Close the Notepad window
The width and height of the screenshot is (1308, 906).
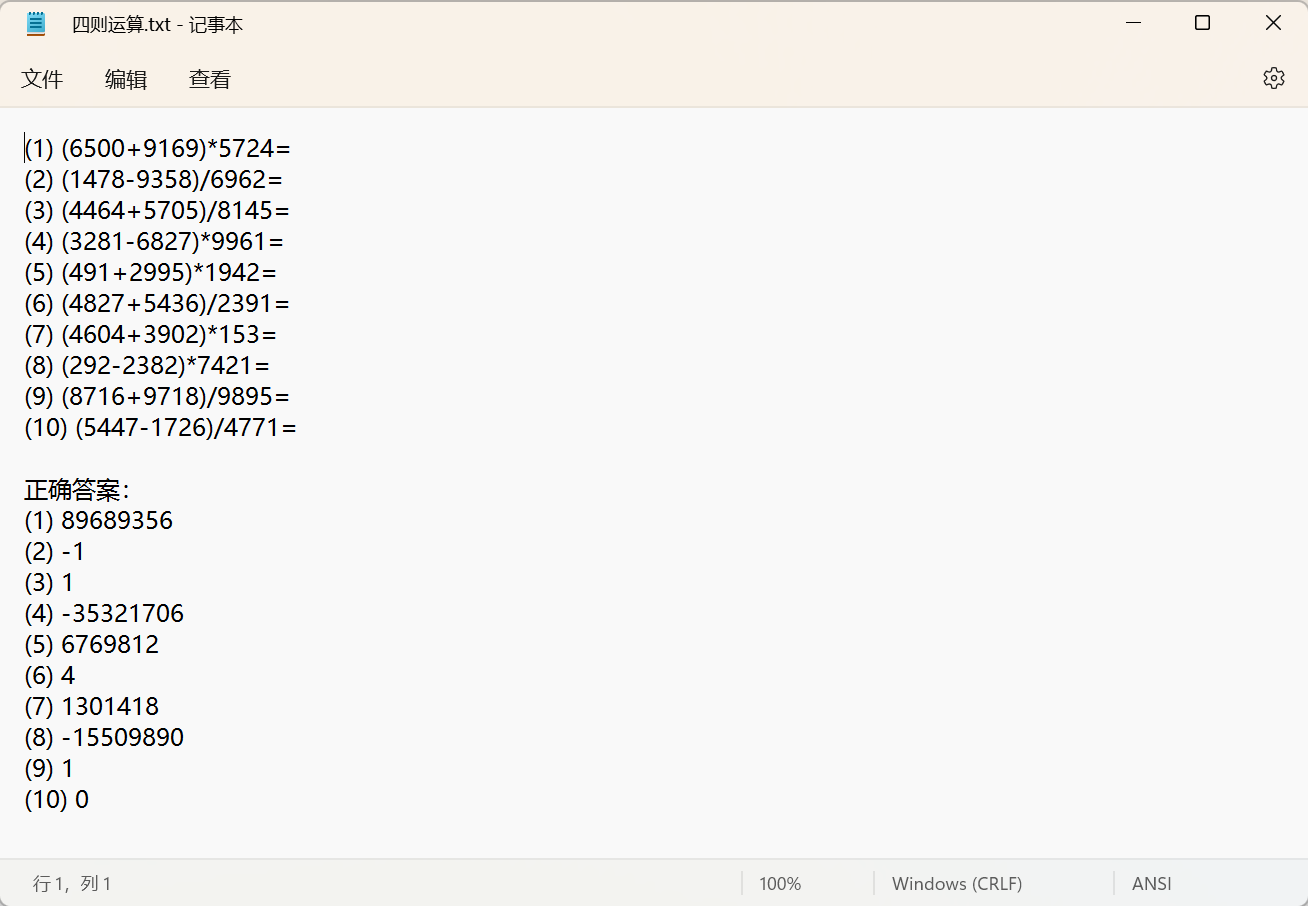(1273, 23)
